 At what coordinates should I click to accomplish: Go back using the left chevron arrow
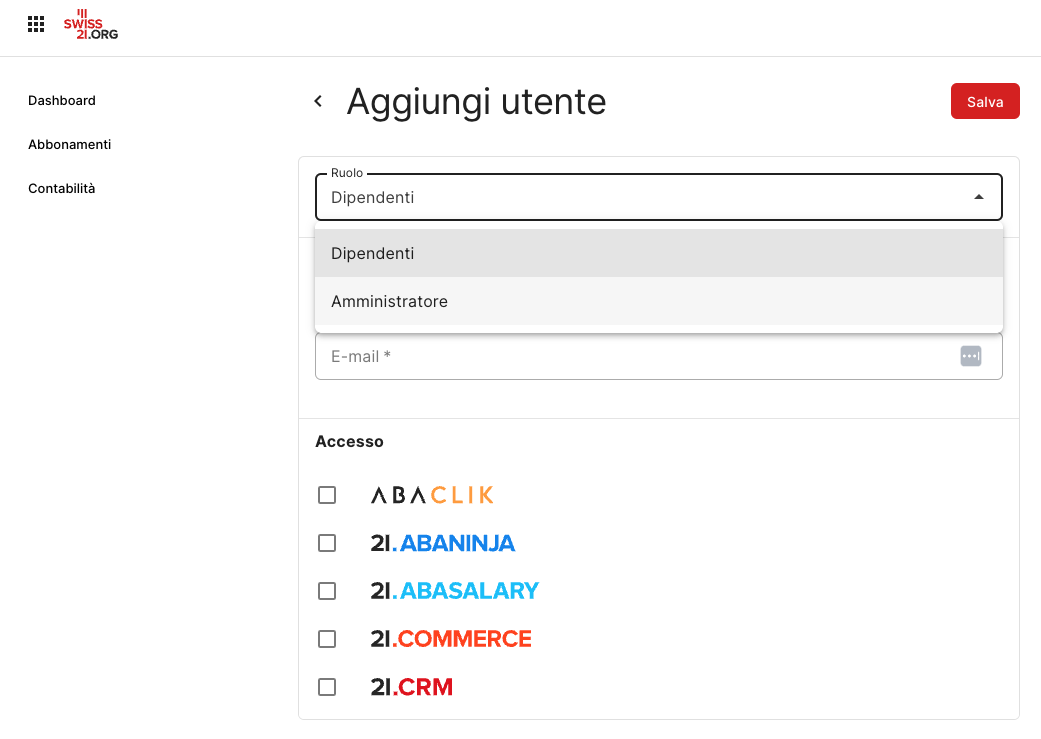[x=318, y=101]
